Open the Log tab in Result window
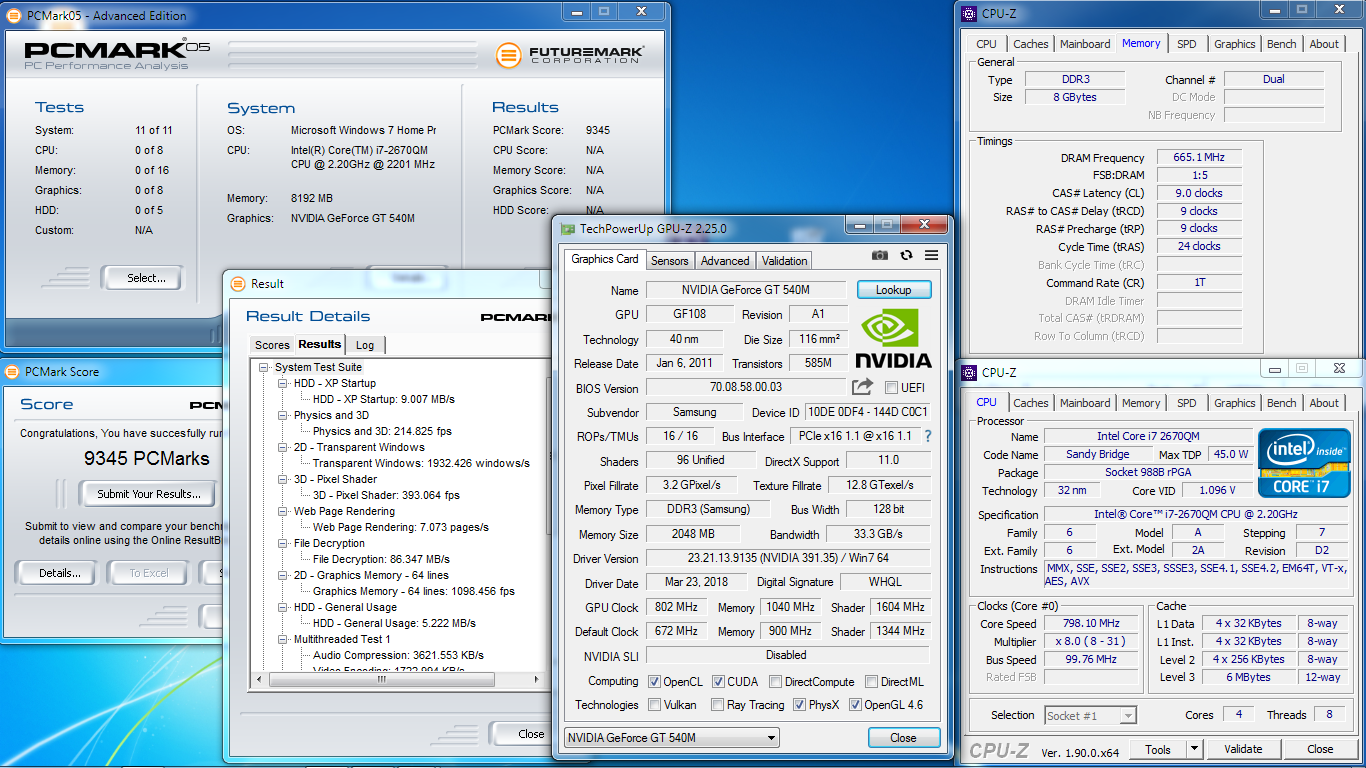Viewport: 1366px width, 768px height. point(365,345)
